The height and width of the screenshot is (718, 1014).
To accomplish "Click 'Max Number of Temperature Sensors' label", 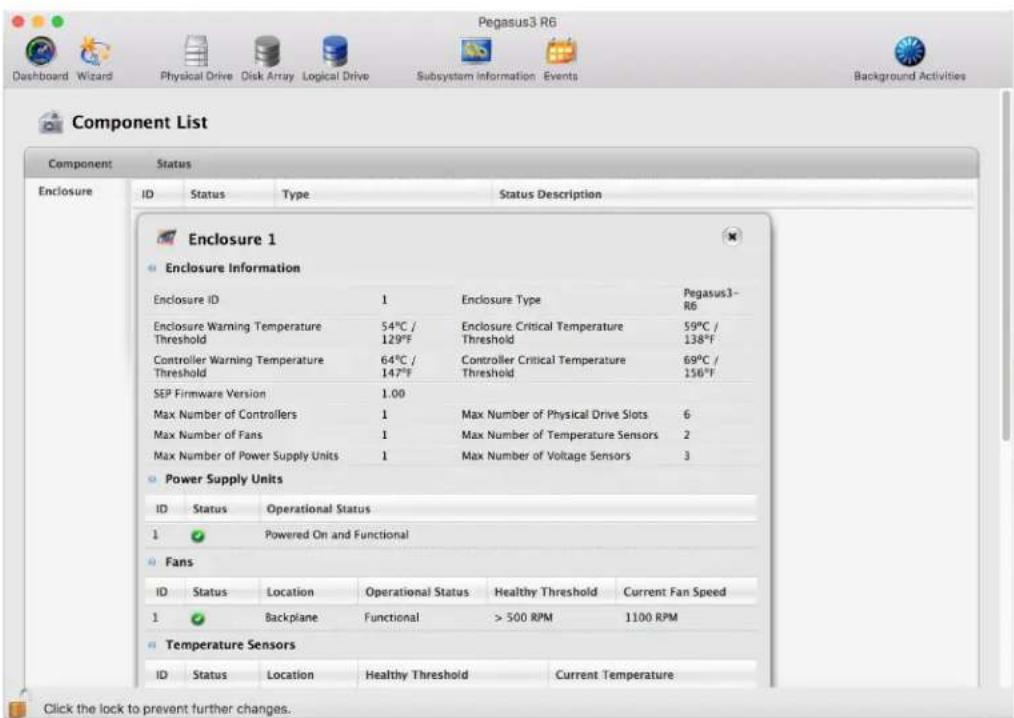I will click(x=559, y=435).
